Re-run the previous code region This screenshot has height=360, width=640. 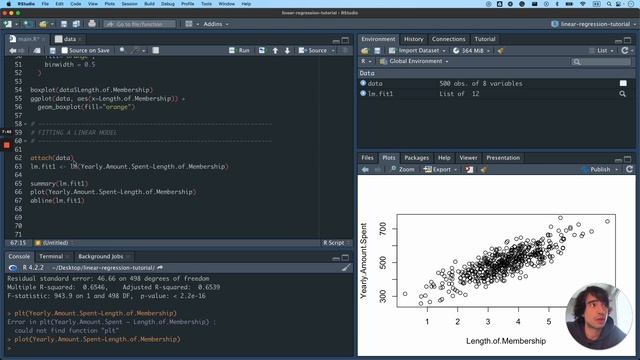[262, 51]
